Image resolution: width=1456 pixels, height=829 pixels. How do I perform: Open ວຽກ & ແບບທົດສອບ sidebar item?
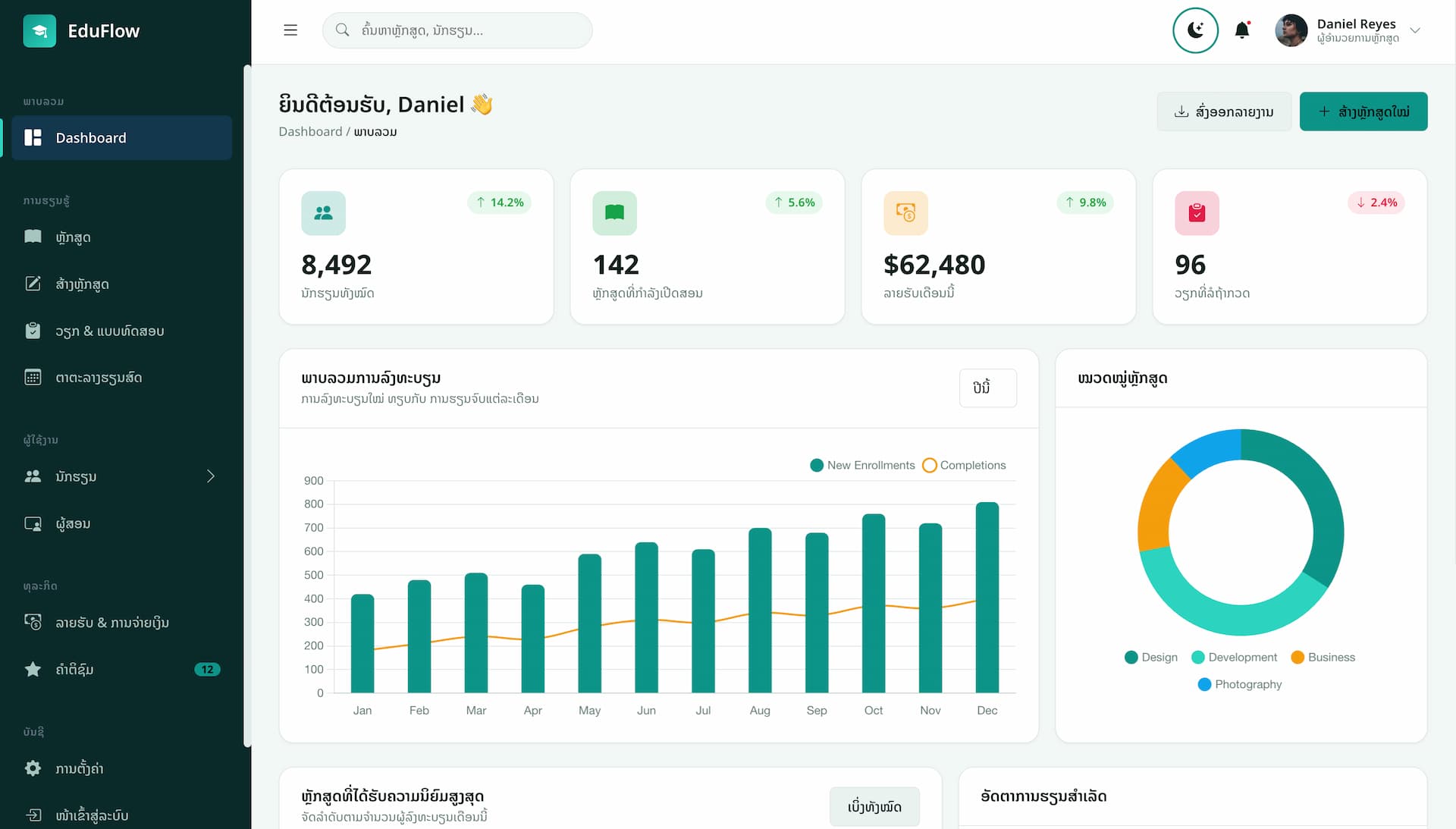pyautogui.click(x=121, y=331)
